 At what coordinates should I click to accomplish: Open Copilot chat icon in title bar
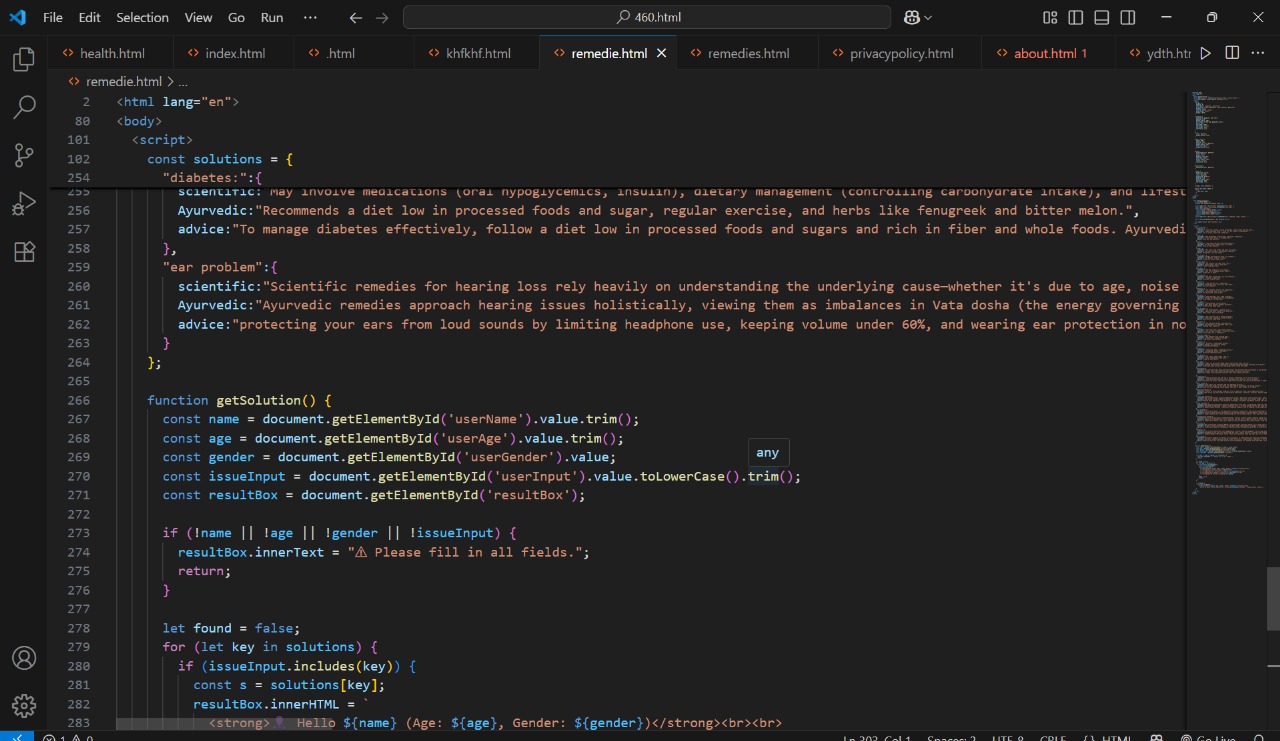tap(911, 17)
